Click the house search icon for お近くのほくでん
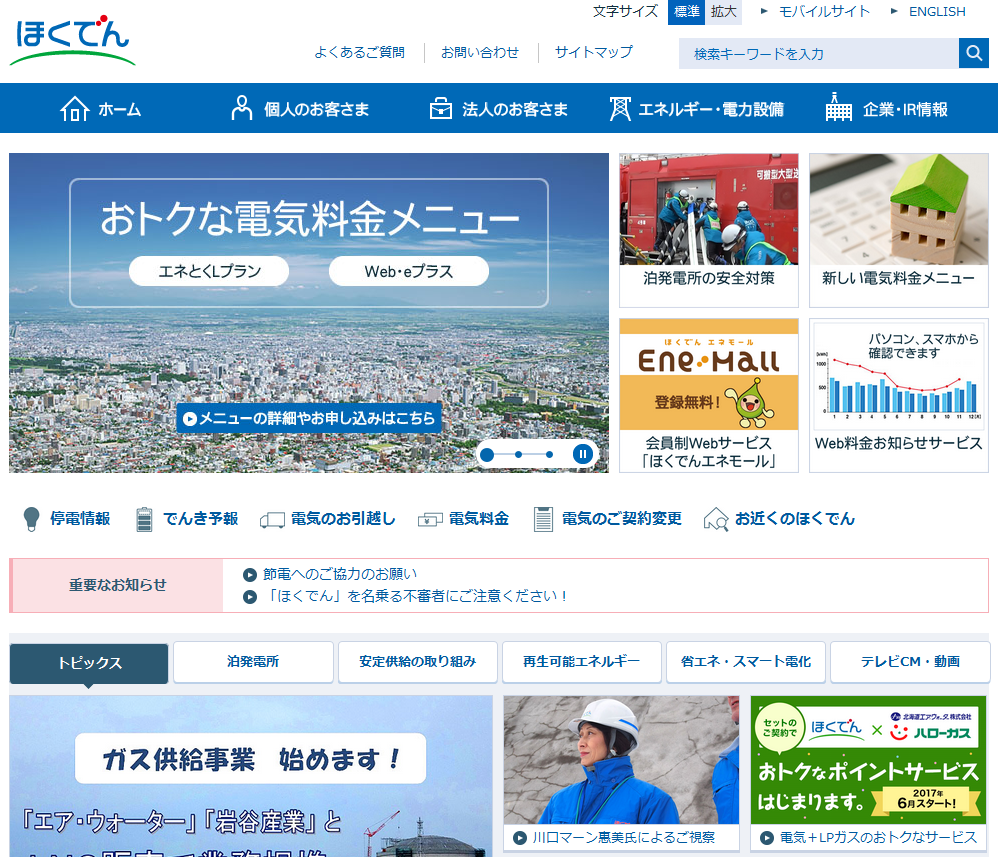 coord(716,520)
